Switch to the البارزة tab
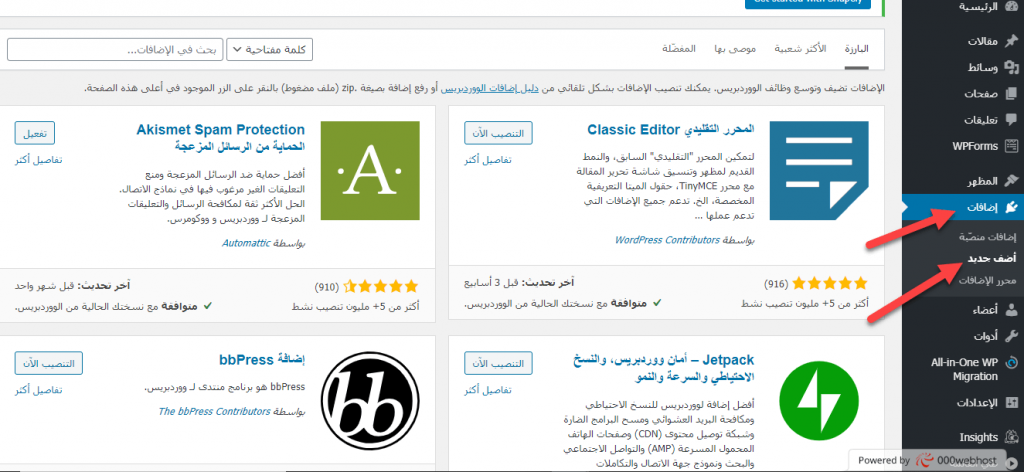Viewport: 1024px width, 472px height. tap(856, 50)
